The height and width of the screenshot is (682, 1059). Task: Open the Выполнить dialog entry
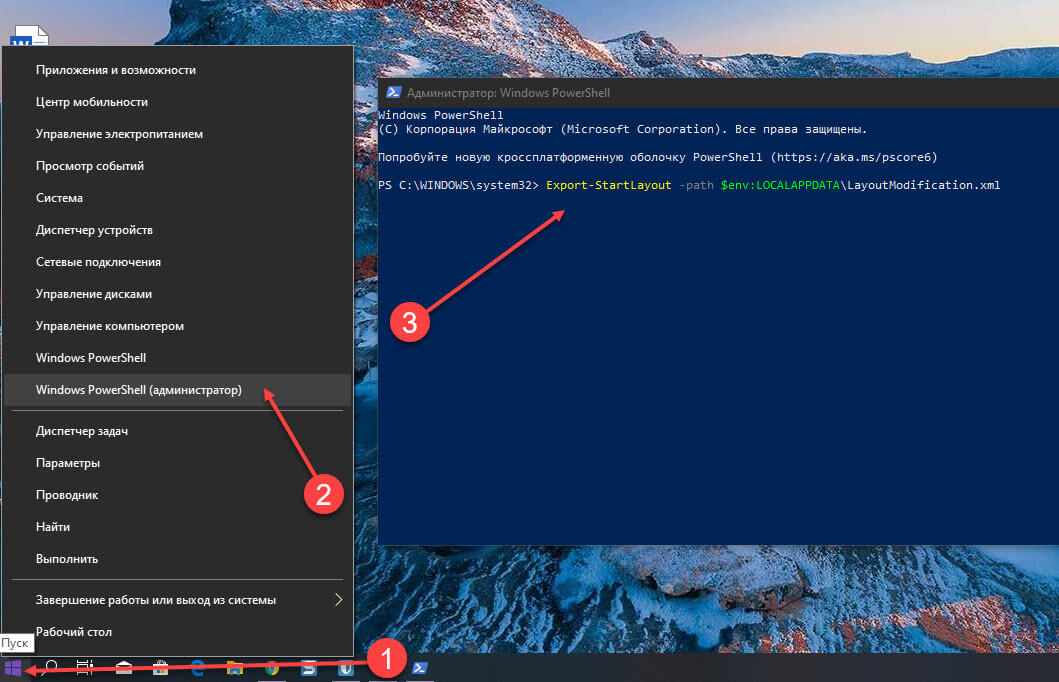(178, 559)
